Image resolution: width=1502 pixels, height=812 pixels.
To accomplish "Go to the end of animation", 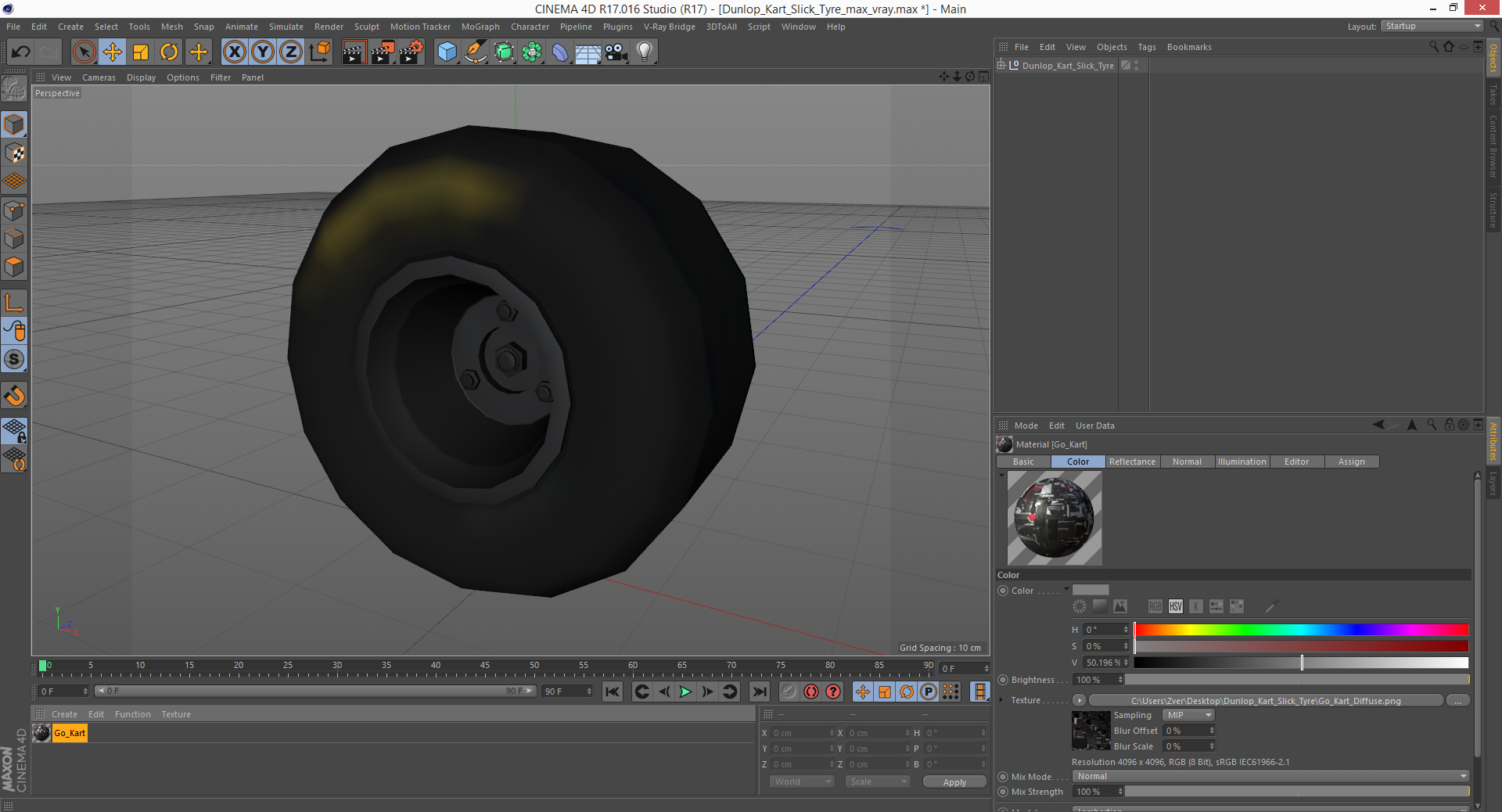I will pos(759,692).
